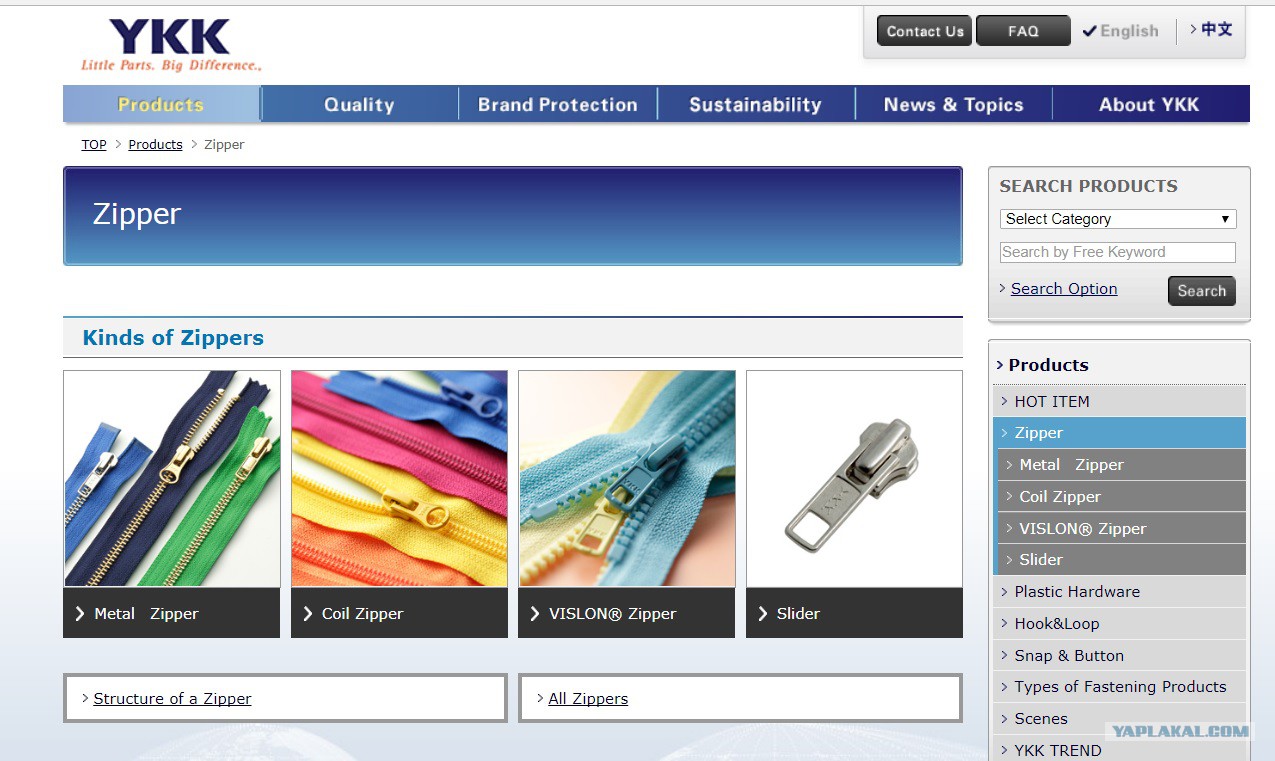Select Types of Fastening Products

pos(1120,687)
